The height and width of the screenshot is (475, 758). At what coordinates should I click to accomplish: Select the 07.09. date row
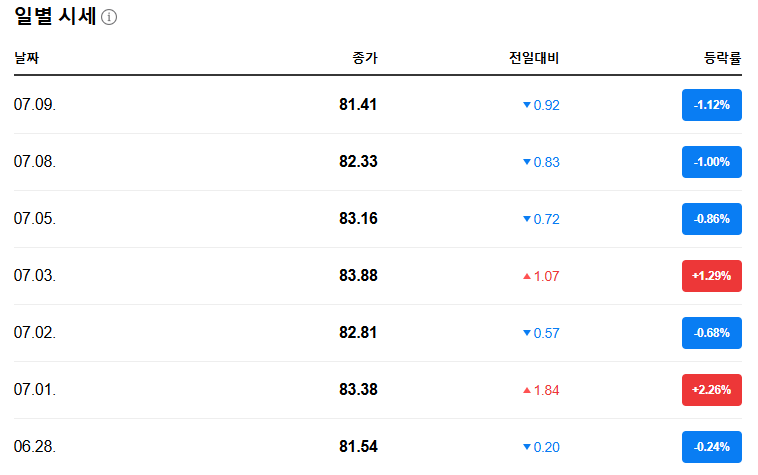(x=378, y=105)
